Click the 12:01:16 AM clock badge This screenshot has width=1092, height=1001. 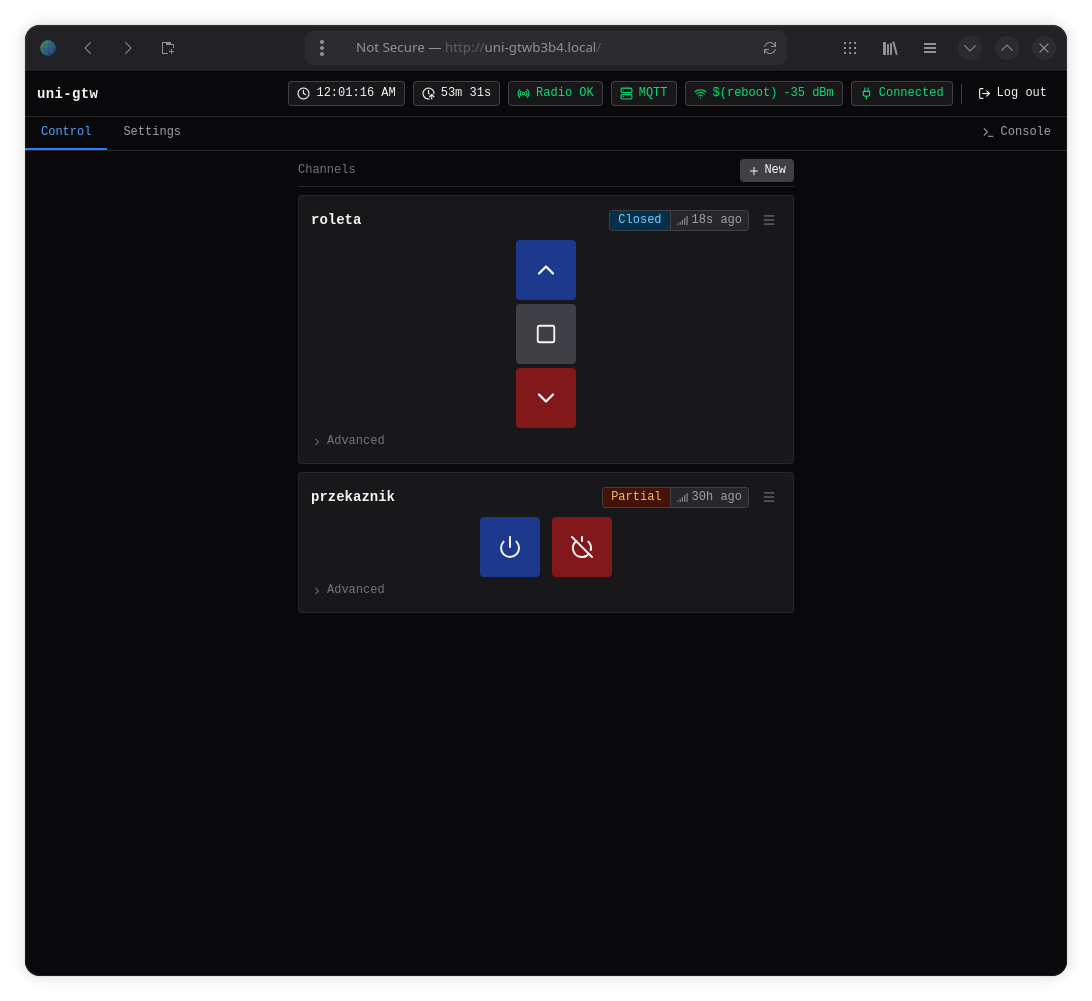click(x=346, y=93)
